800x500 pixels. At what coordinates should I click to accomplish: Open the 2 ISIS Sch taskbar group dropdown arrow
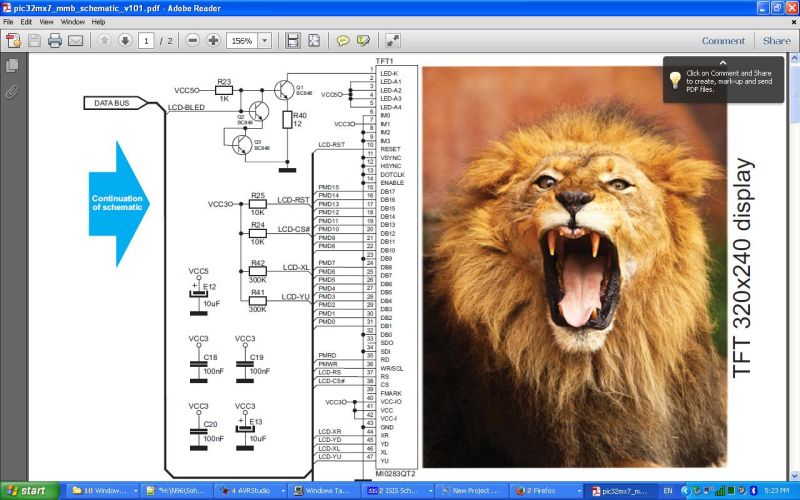[x=430, y=491]
